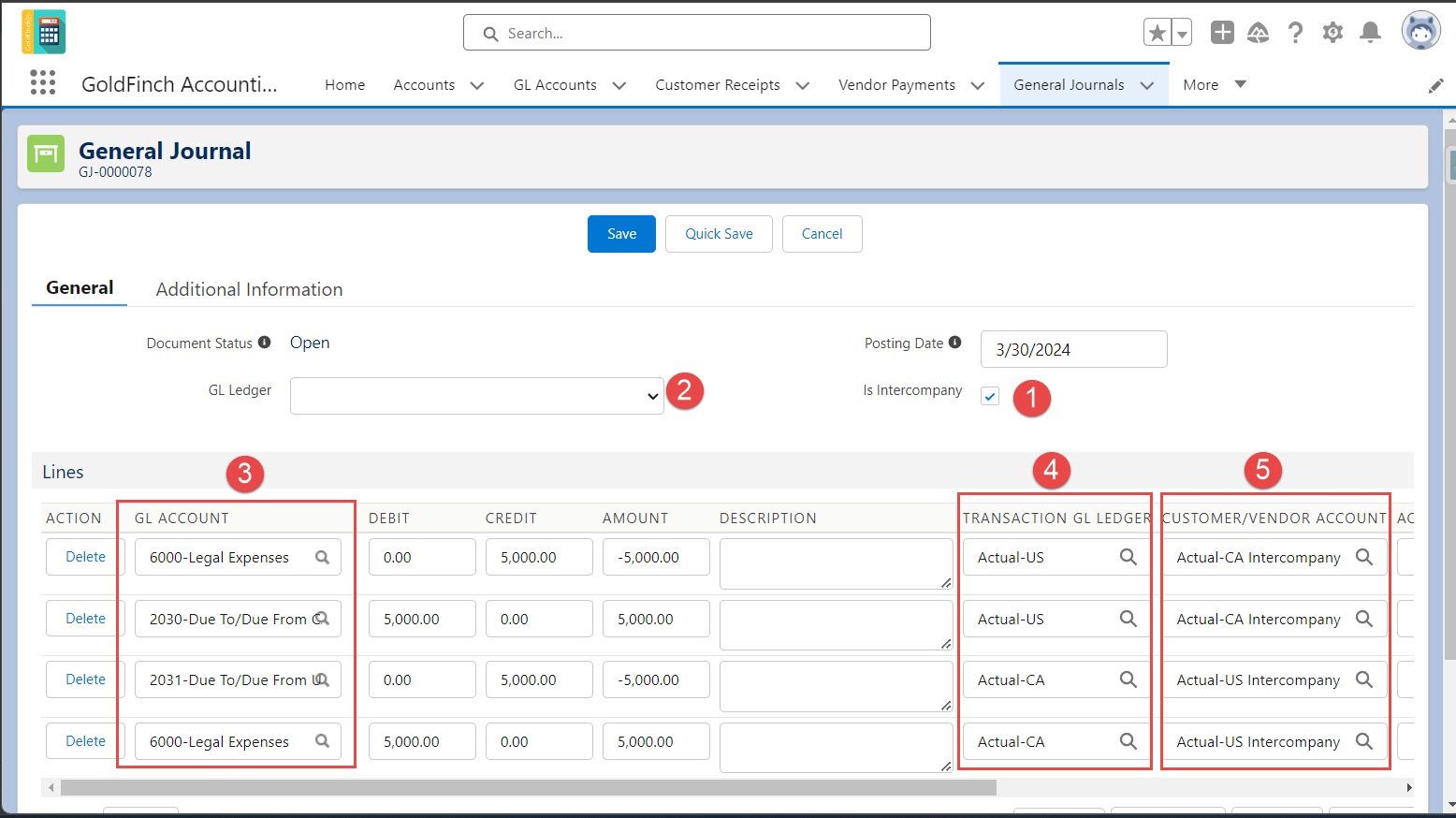Look up vendor account on second Actual-CA Intercompany row

[1364, 619]
